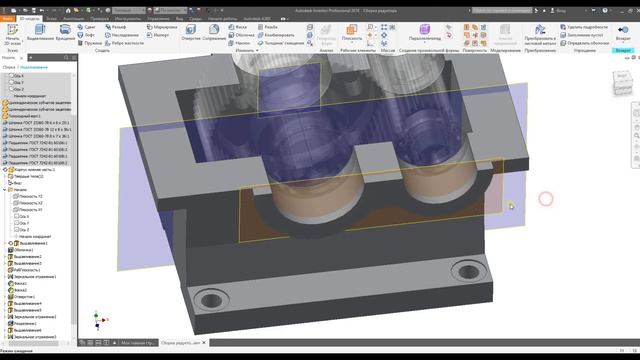Image resolution: width=640 pixels, height=360 pixels.
Task: Switch to the Инструменты ribbon tab
Action: pyautogui.click(x=127, y=18)
